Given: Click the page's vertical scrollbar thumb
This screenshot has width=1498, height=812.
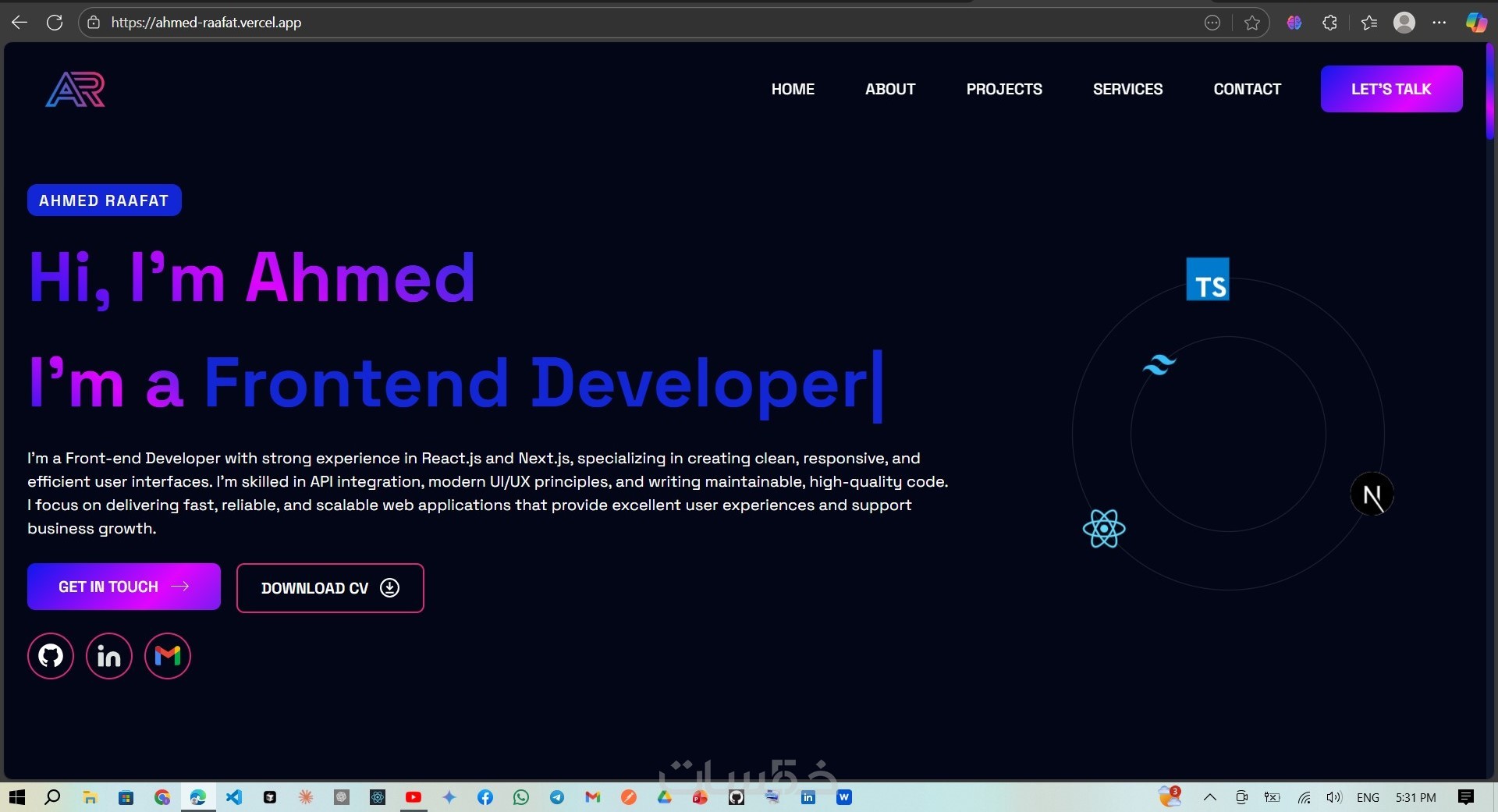Looking at the screenshot, I should [x=1489, y=92].
